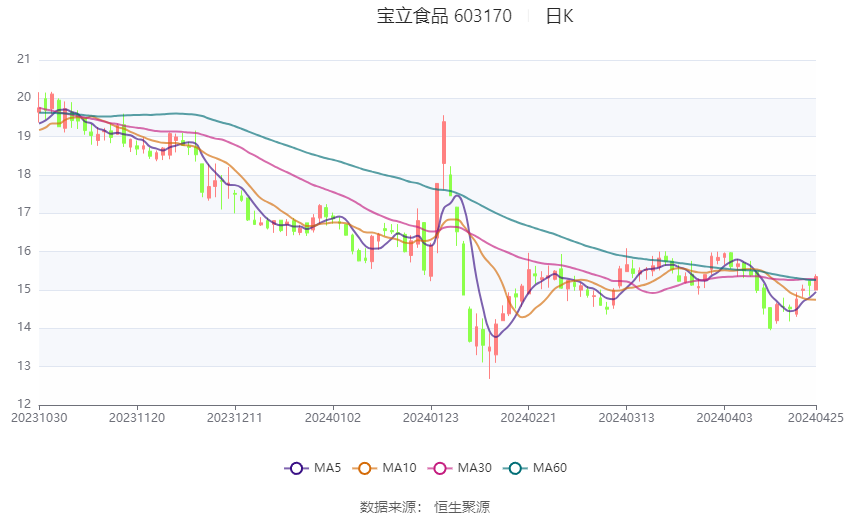The width and height of the screenshot is (850, 517).
Task: Click the 21 price axis label
Action: point(24,59)
